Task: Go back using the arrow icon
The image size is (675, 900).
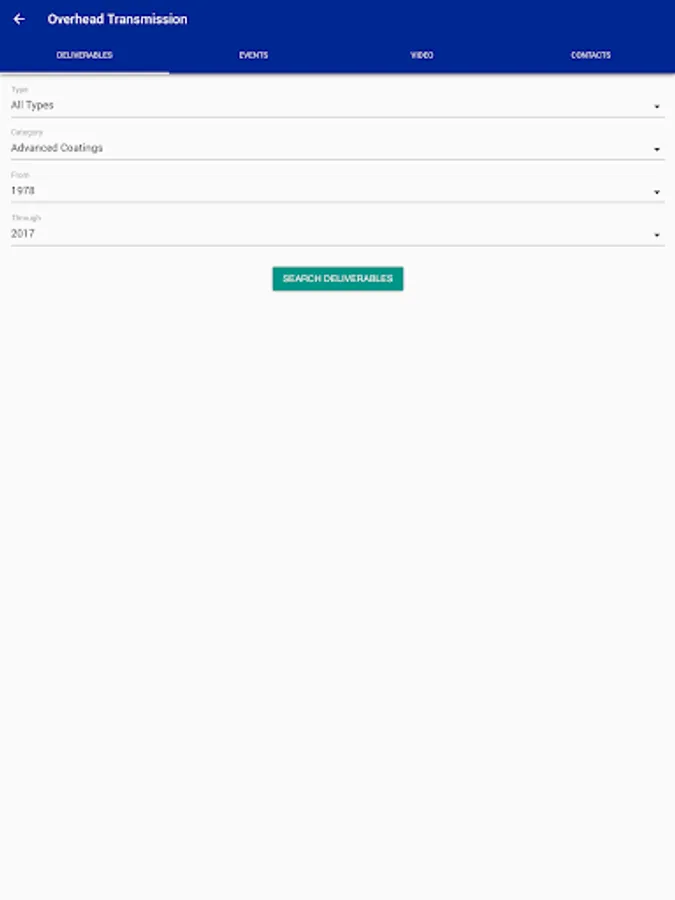Action: [19, 19]
